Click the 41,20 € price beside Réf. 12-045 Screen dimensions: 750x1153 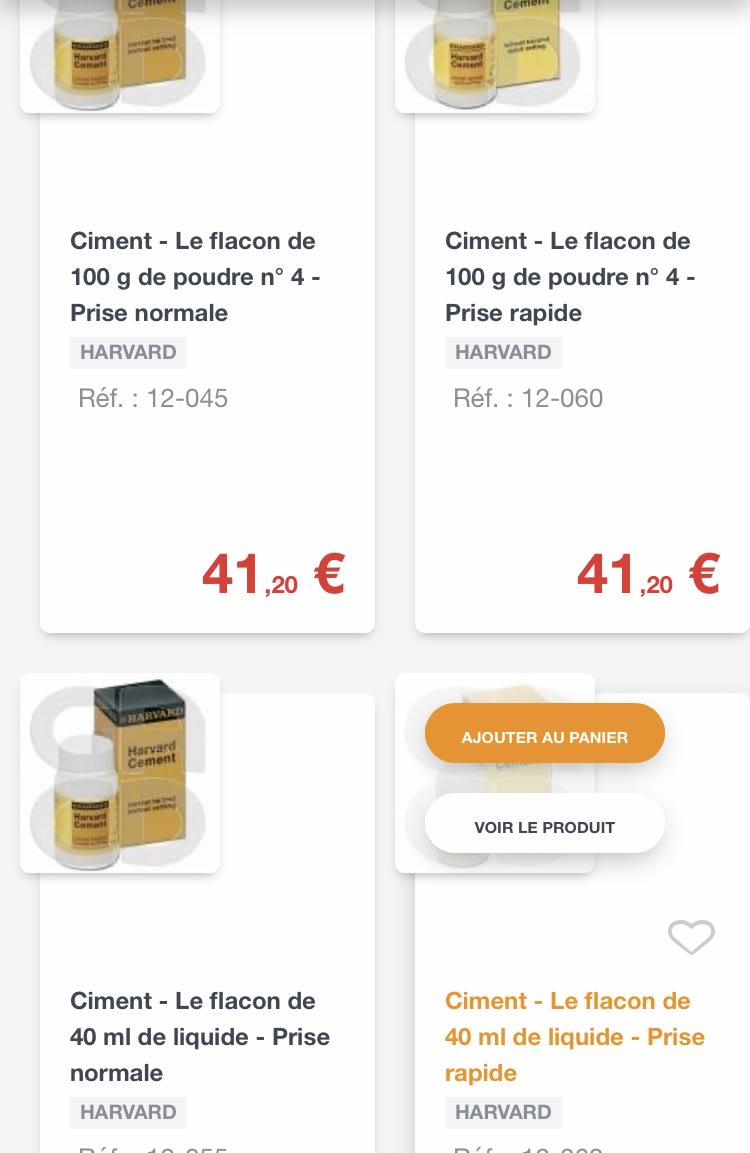272,575
